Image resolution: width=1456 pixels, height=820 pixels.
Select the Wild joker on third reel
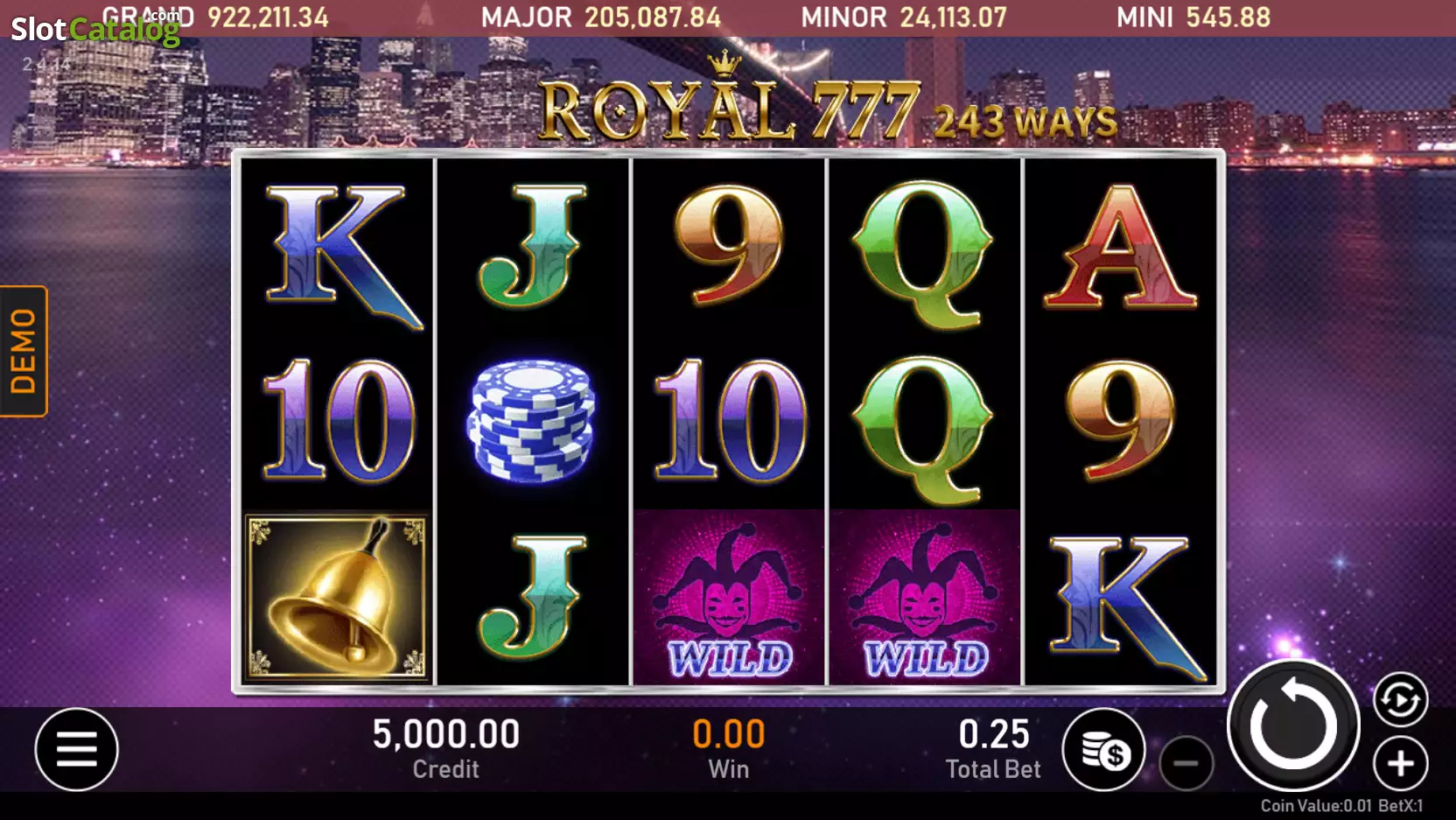tap(728, 598)
